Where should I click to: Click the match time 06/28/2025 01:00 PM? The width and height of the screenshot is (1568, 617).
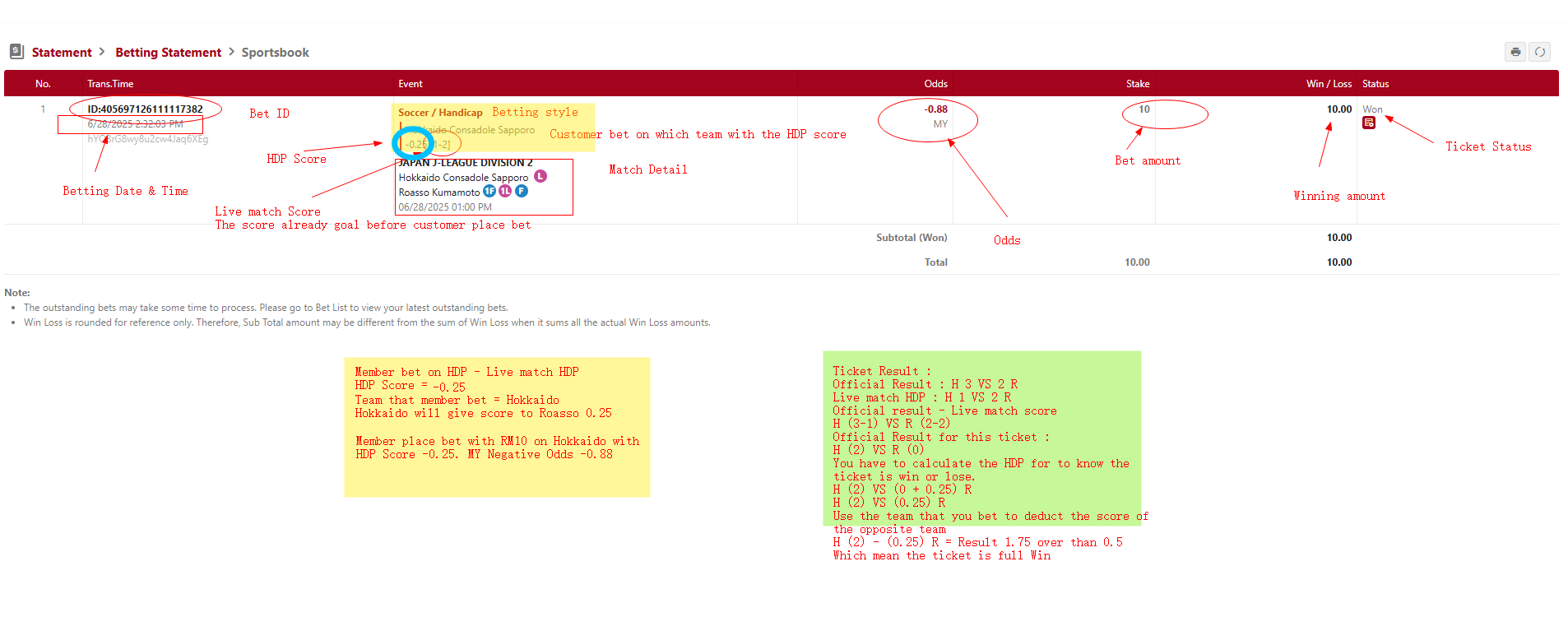pos(445,207)
